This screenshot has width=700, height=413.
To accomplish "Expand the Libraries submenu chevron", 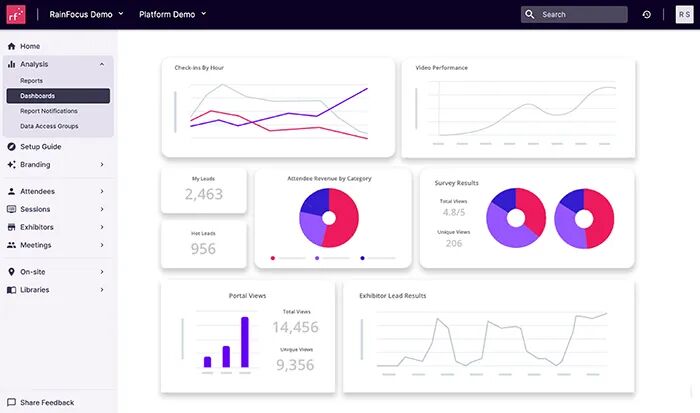I will point(102,290).
